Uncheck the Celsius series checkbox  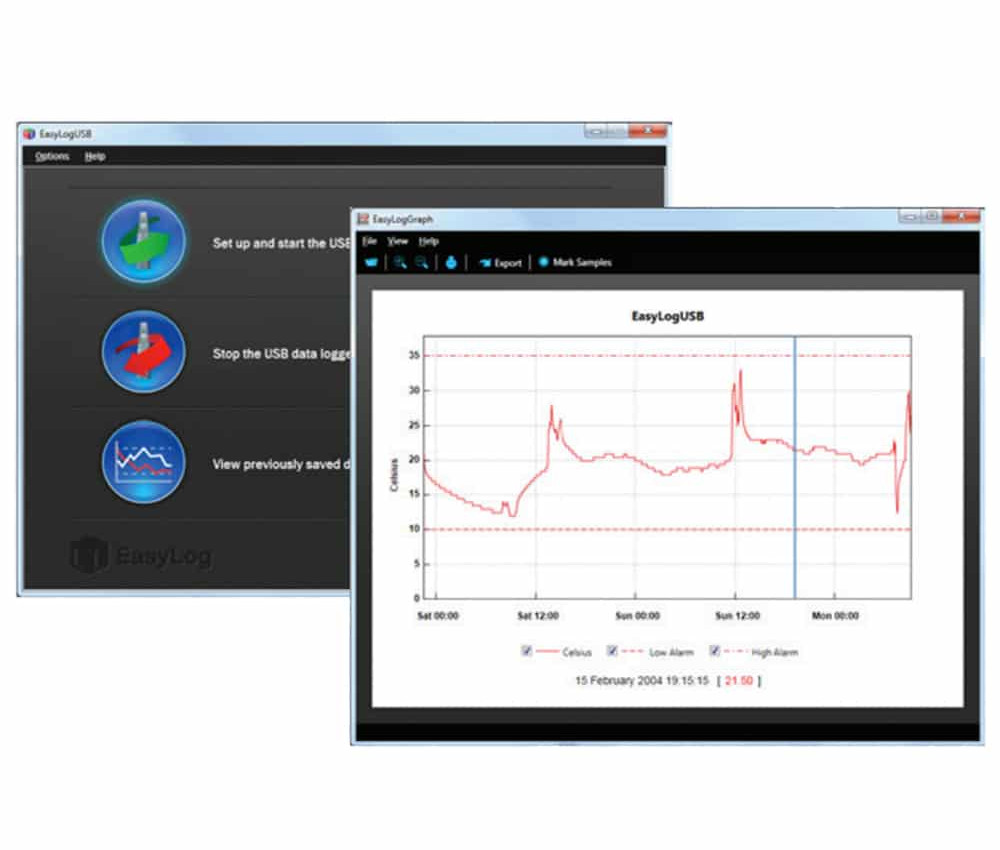pyautogui.click(x=526, y=651)
